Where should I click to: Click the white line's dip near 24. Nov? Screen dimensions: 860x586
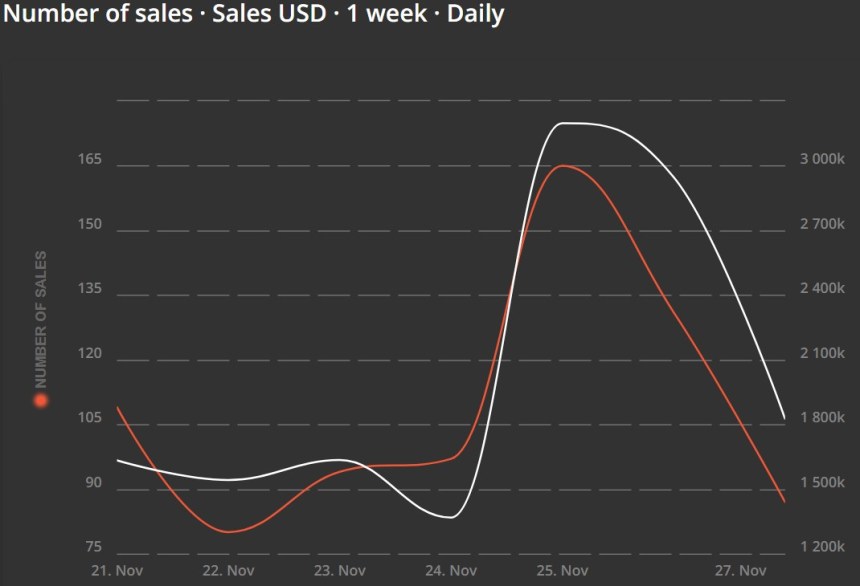[449, 517]
